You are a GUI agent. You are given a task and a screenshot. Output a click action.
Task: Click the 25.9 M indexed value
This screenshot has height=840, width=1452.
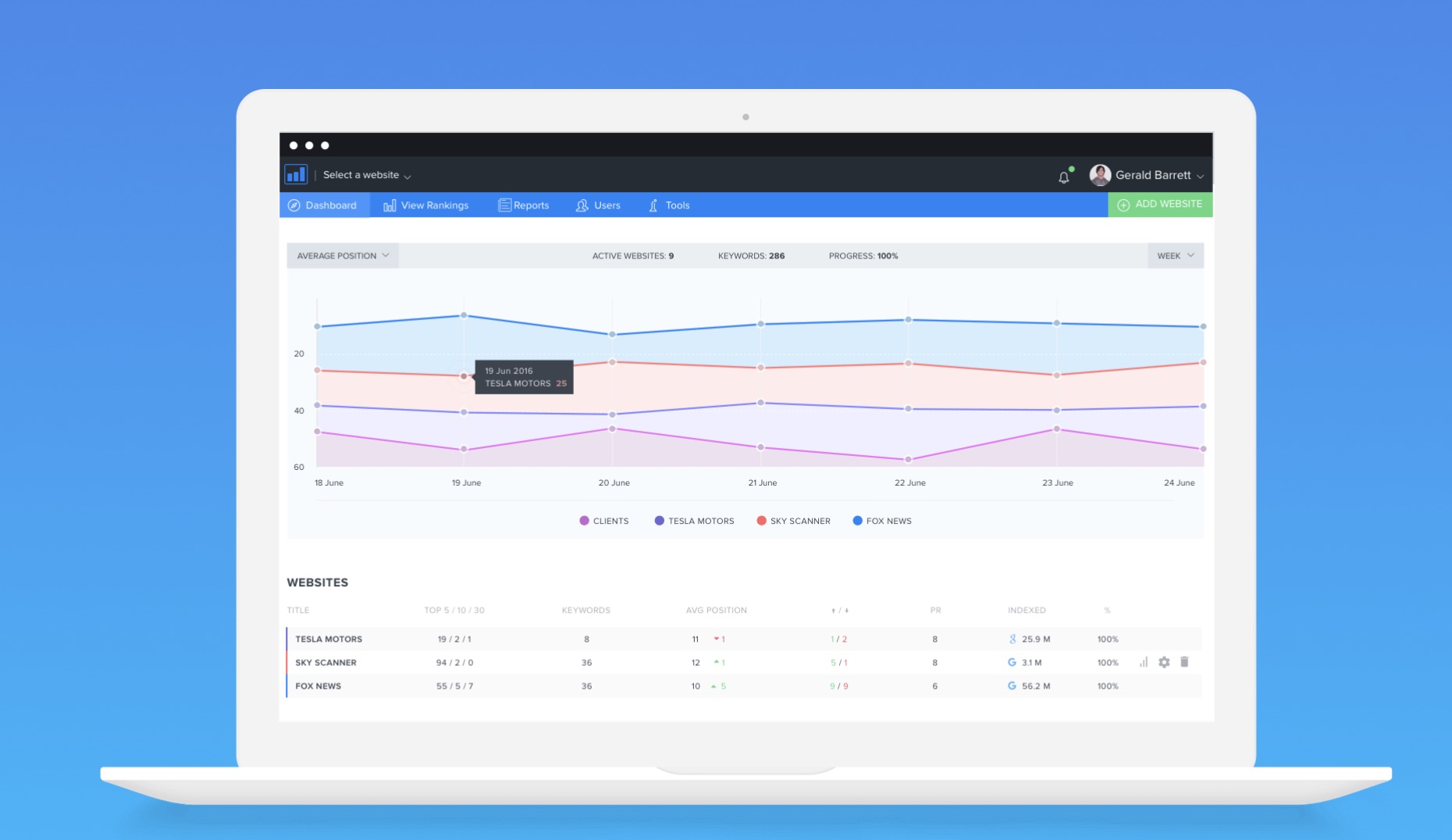tap(1036, 639)
